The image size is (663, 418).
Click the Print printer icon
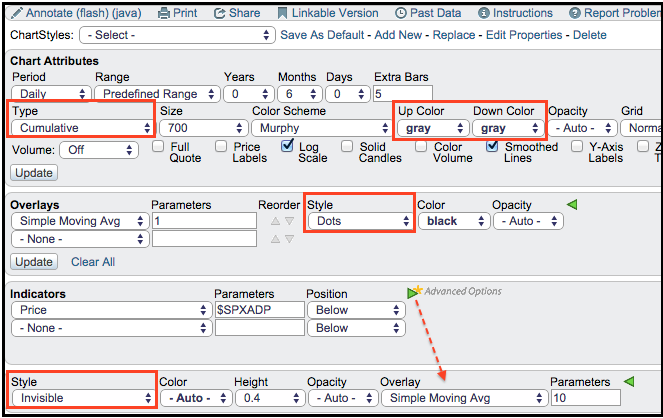pyautogui.click(x=164, y=13)
